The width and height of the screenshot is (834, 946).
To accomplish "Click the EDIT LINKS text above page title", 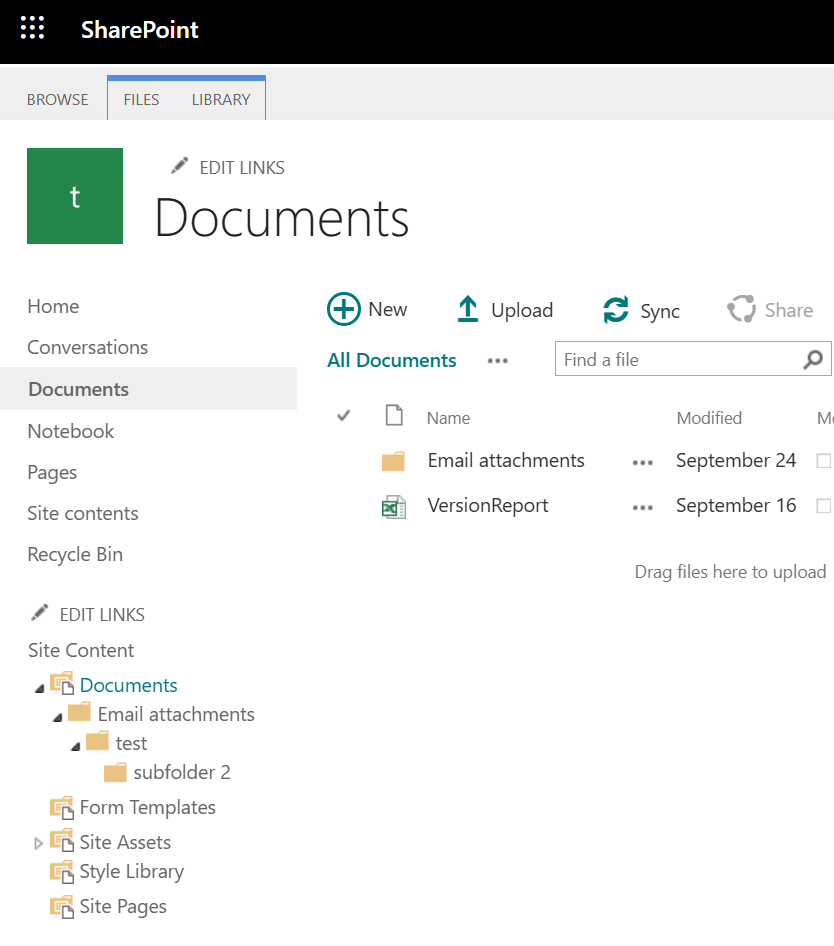I will coord(242,168).
